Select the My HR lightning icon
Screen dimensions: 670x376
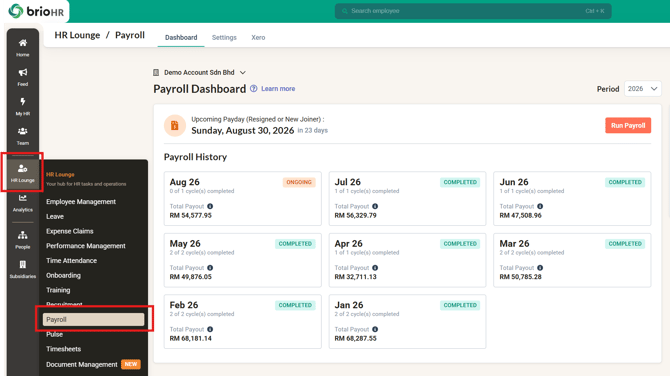(x=23, y=102)
